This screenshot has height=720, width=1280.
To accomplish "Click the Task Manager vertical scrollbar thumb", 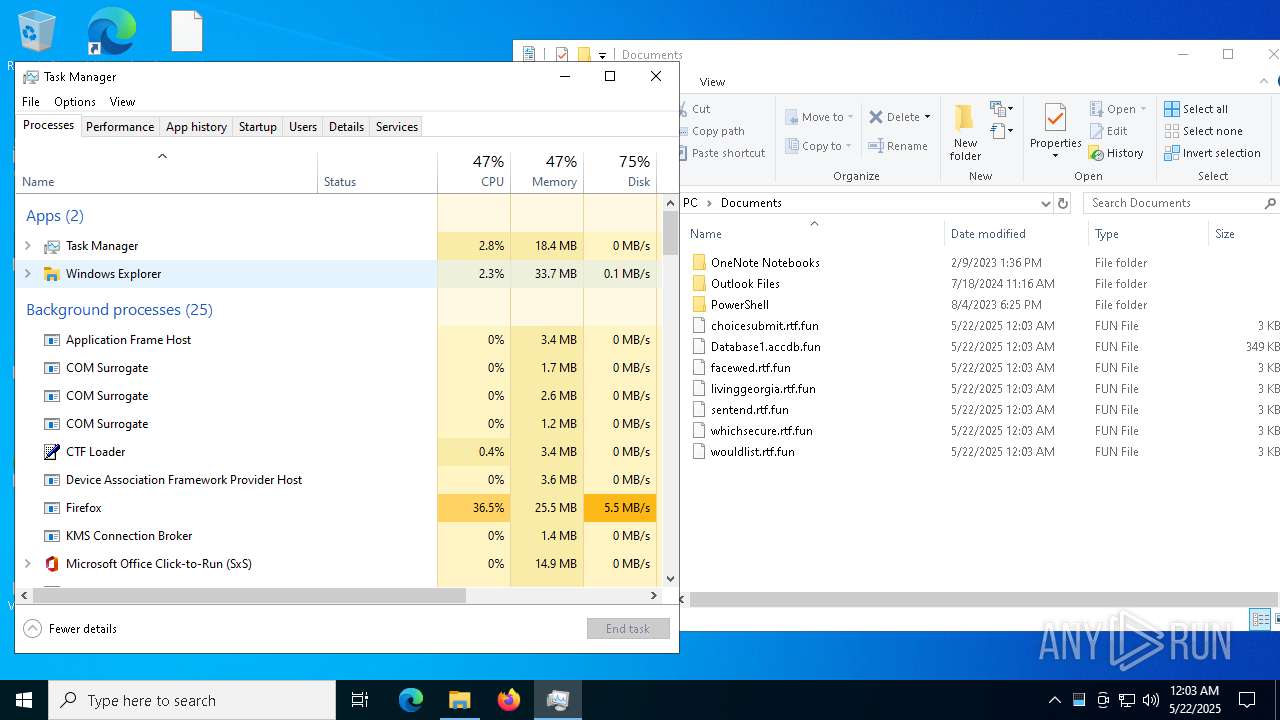I will tap(670, 232).
